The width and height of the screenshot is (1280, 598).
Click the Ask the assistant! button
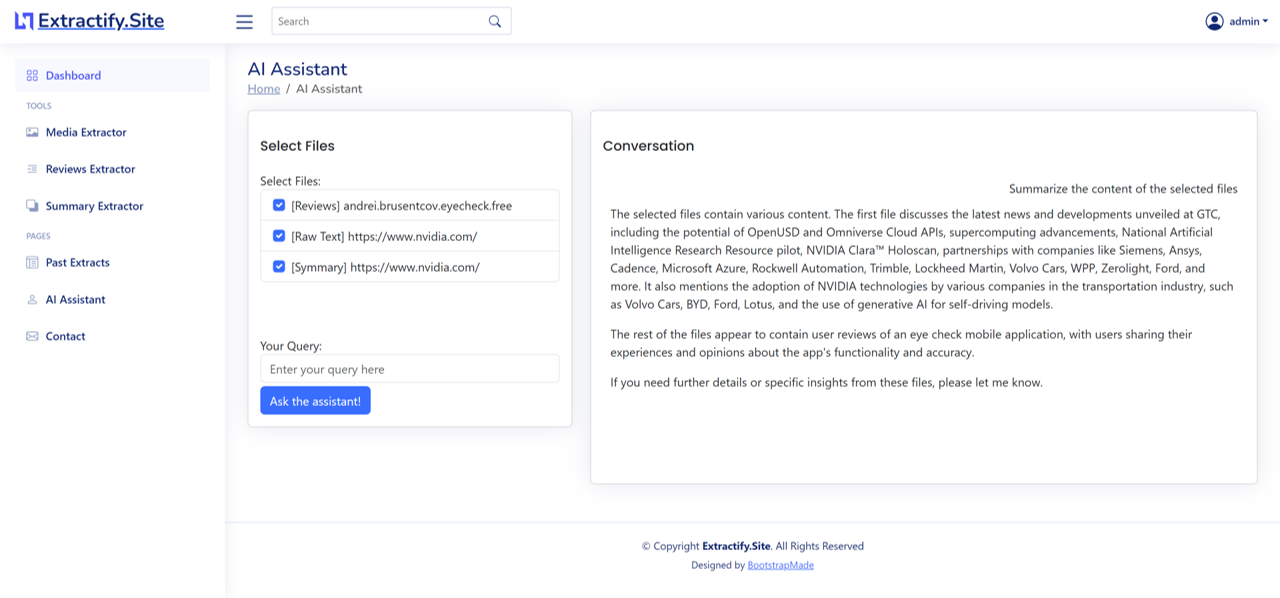(x=315, y=401)
